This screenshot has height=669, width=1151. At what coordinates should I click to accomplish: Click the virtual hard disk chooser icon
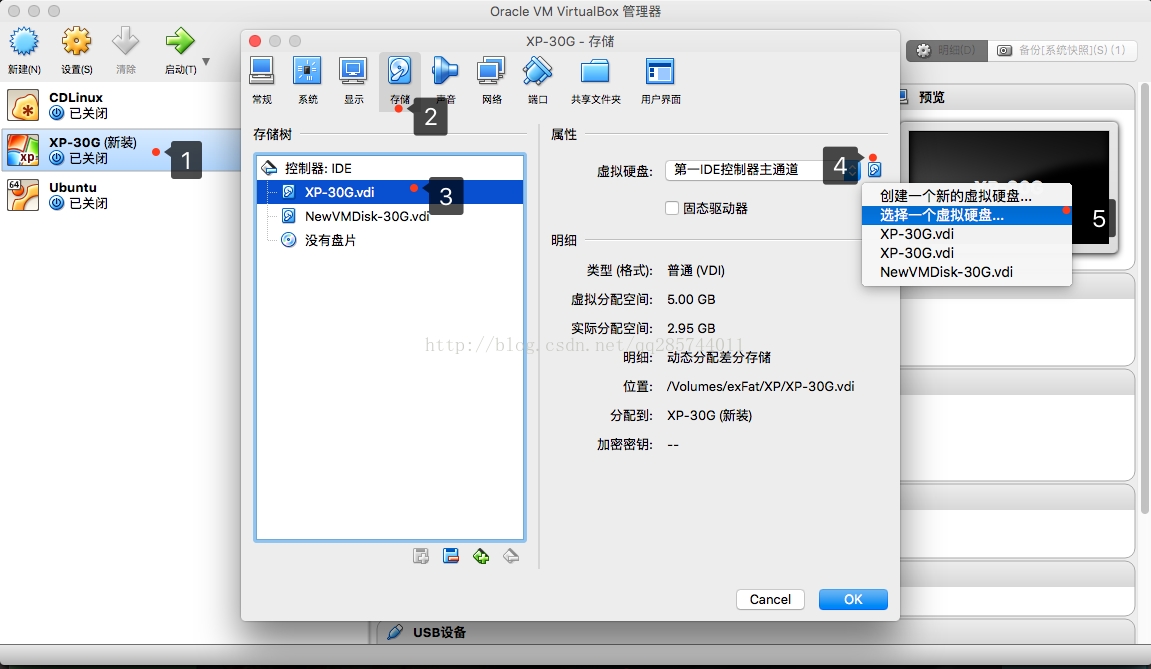[874, 170]
